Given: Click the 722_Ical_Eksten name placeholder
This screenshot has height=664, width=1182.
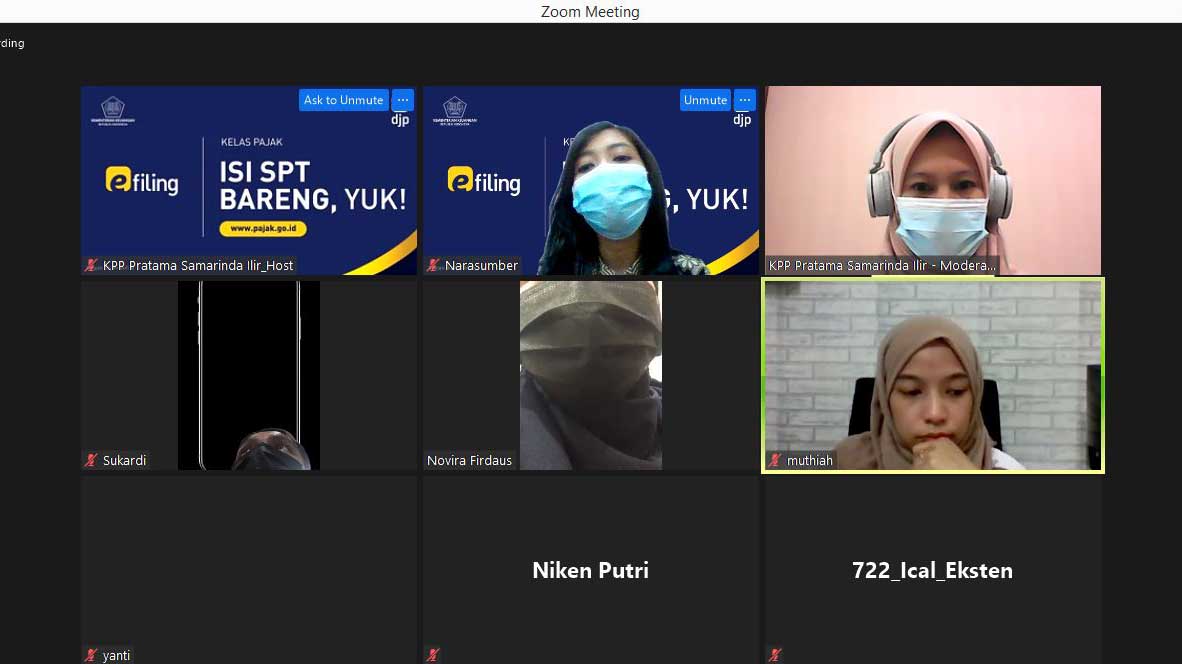Looking at the screenshot, I should (x=932, y=571).
